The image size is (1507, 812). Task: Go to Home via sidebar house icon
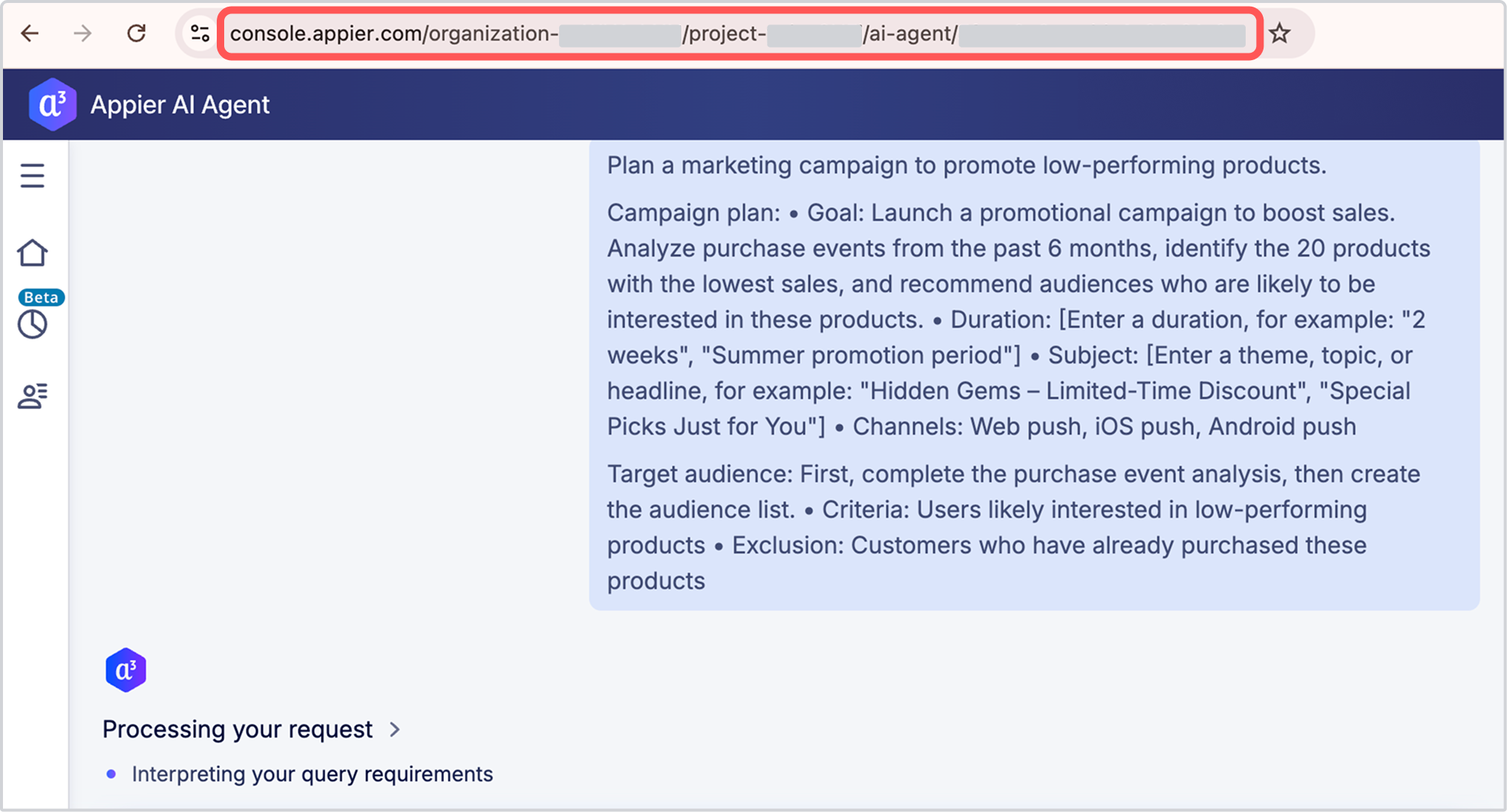[x=32, y=253]
